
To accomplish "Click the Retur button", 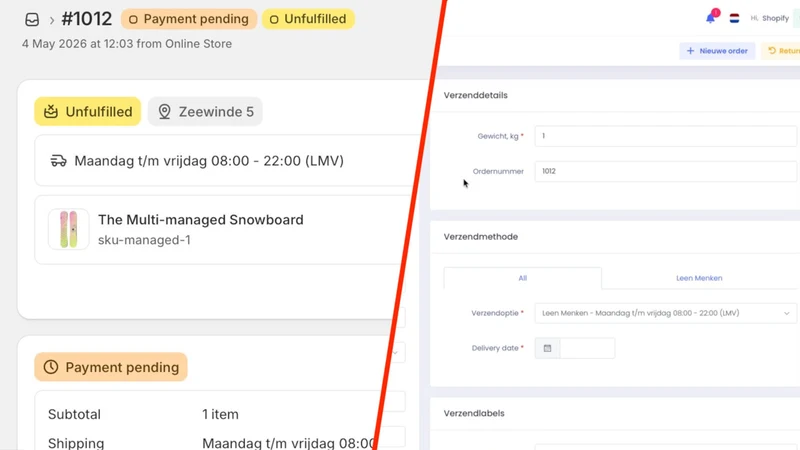I will (781, 51).
